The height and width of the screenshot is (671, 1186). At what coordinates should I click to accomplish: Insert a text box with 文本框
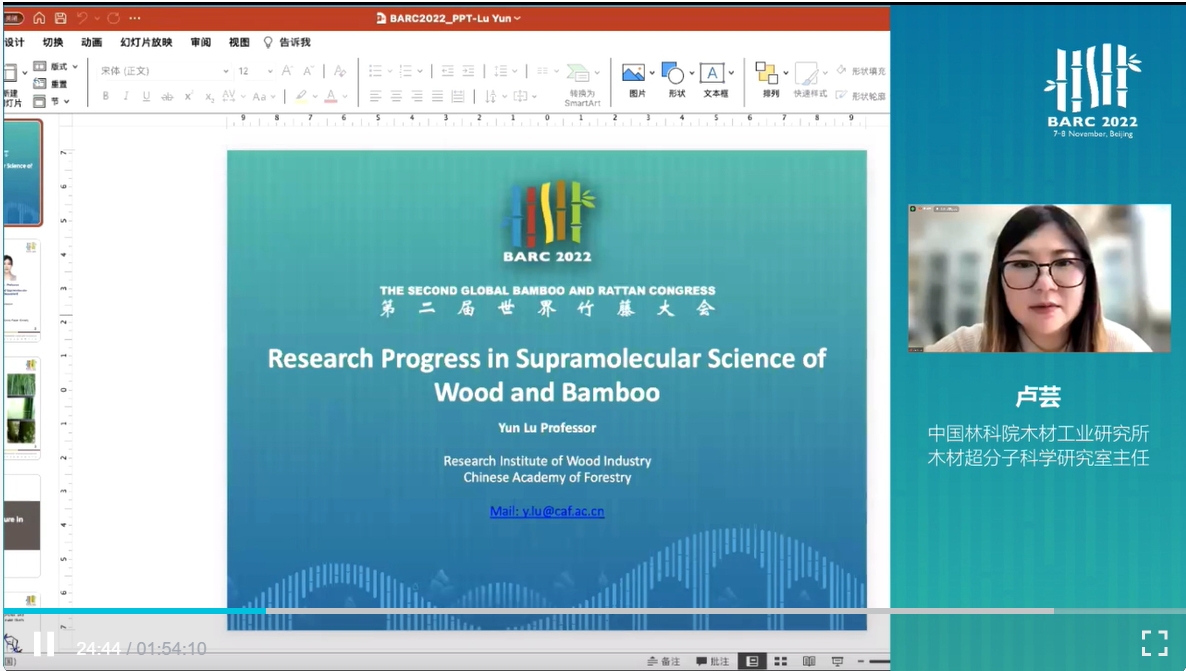[713, 74]
